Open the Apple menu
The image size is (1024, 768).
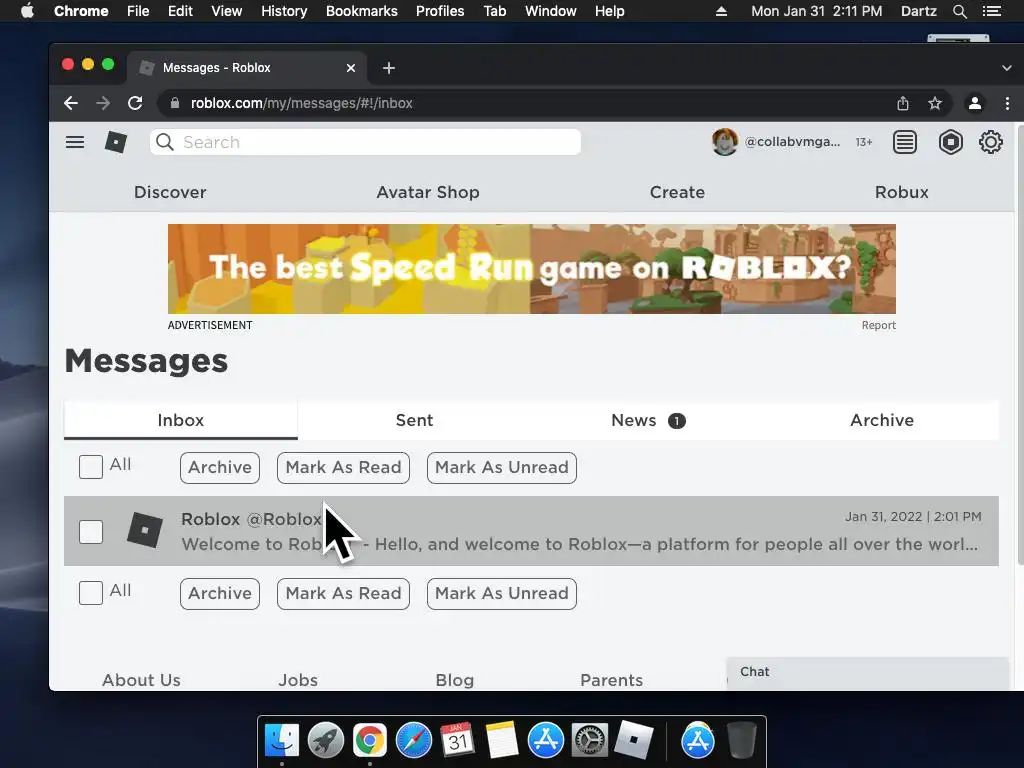point(27,11)
